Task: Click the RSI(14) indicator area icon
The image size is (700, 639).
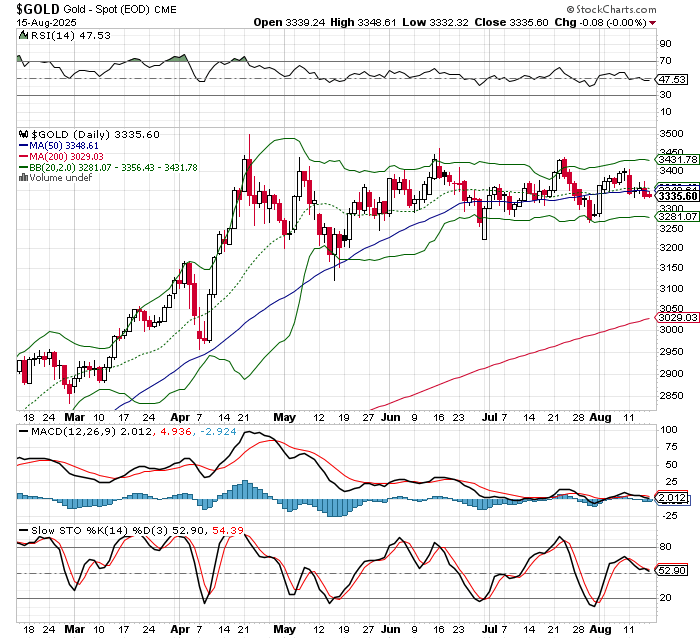Action: point(23,34)
